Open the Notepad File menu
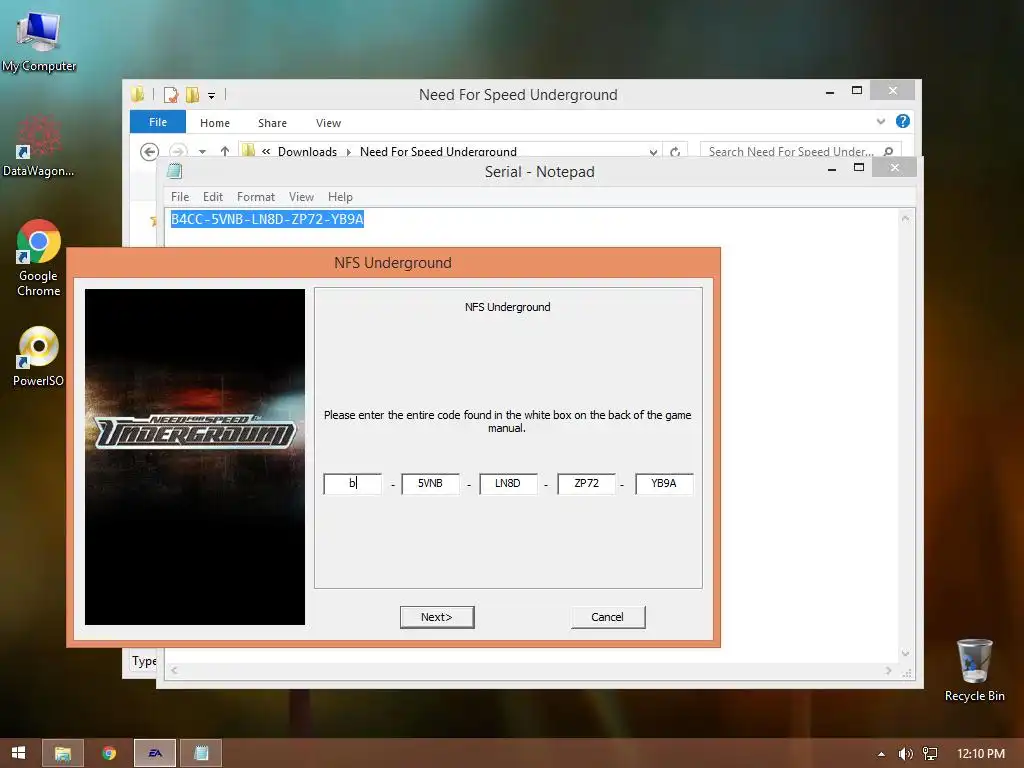Viewport: 1024px width, 768px height. 180,197
